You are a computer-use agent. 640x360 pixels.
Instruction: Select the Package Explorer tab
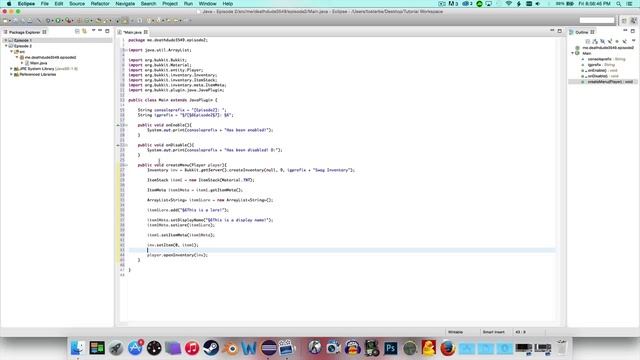pyautogui.click(x=24, y=32)
